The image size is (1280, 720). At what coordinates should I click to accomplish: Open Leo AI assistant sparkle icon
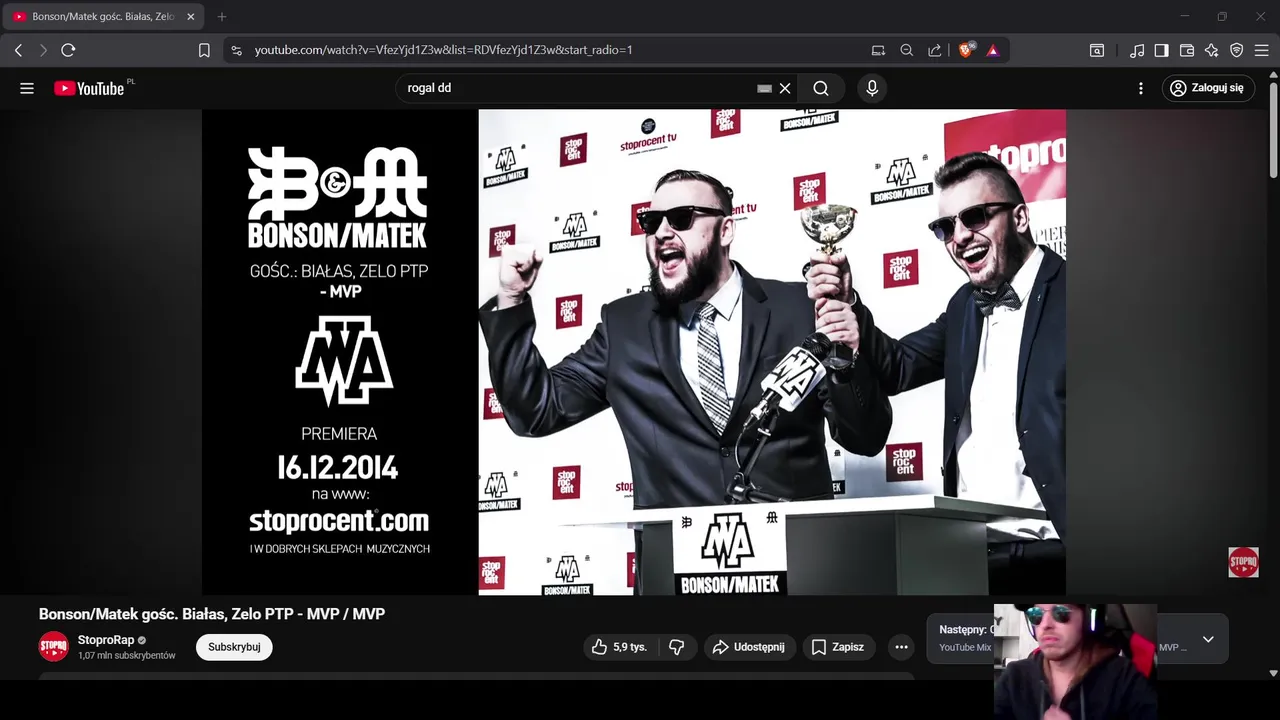(x=1212, y=50)
